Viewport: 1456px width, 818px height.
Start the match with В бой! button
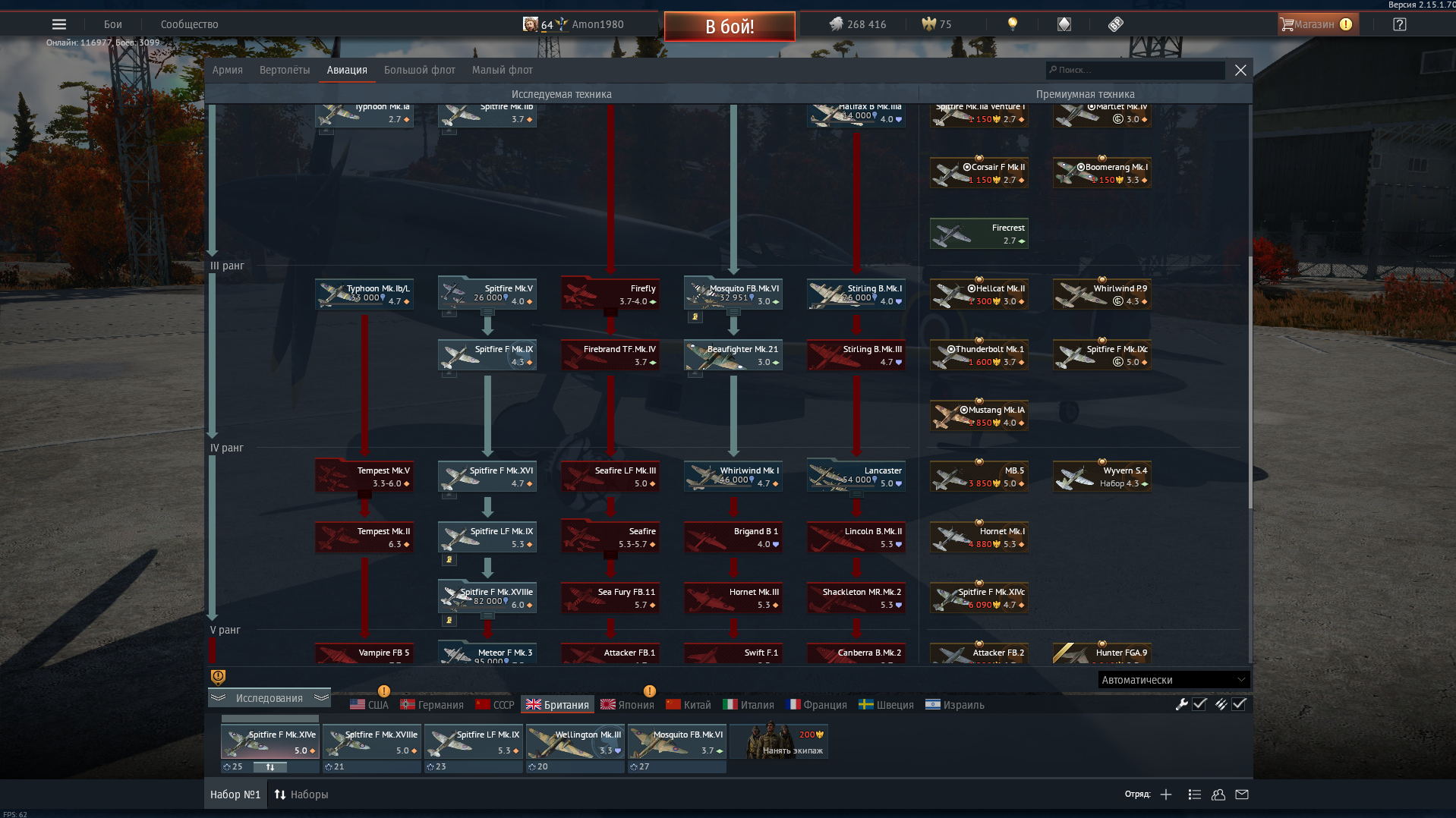pyautogui.click(x=730, y=27)
